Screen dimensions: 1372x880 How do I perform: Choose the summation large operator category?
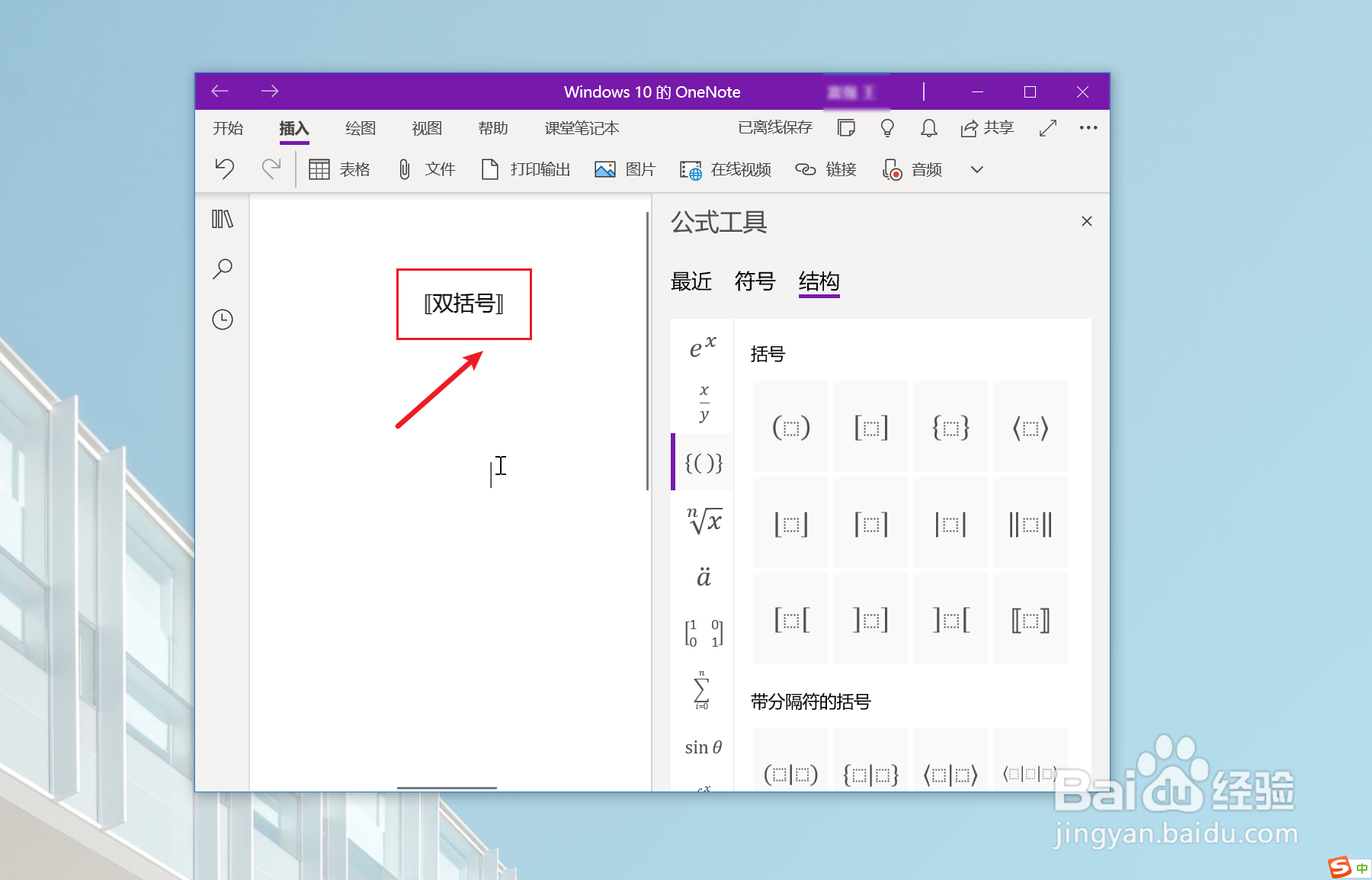[x=702, y=690]
